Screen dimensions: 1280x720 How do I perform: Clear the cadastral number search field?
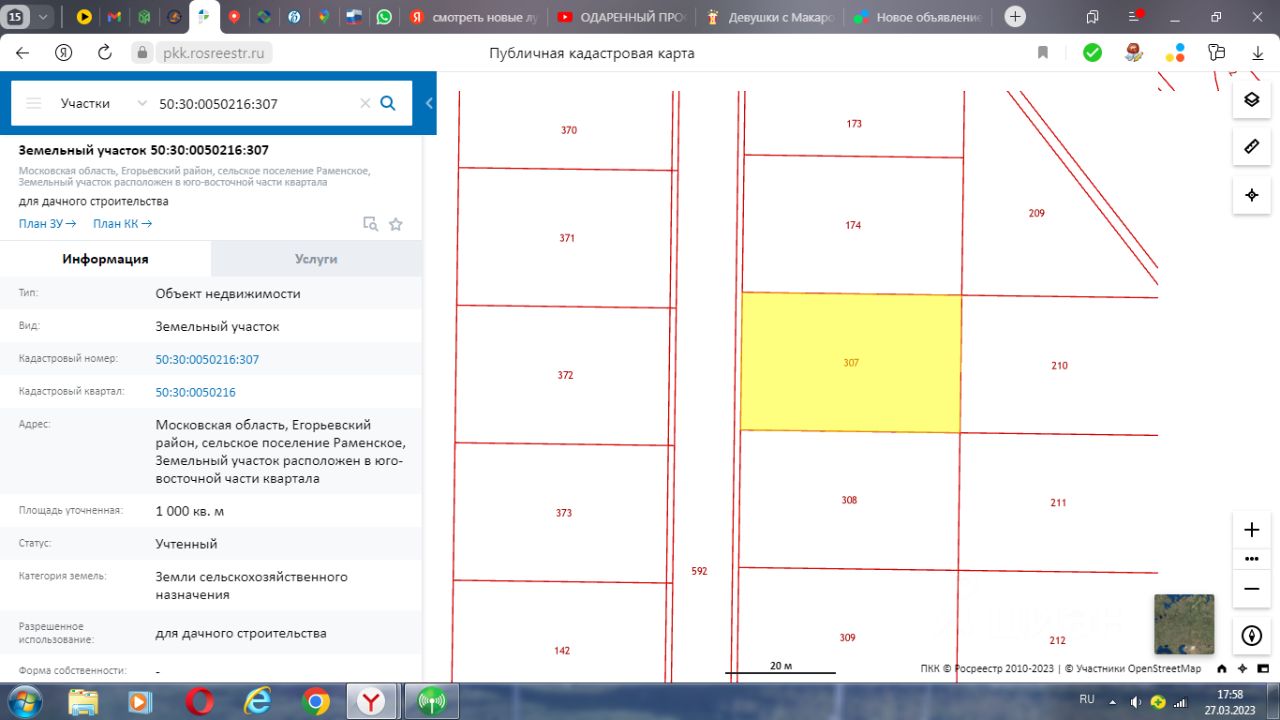365,103
